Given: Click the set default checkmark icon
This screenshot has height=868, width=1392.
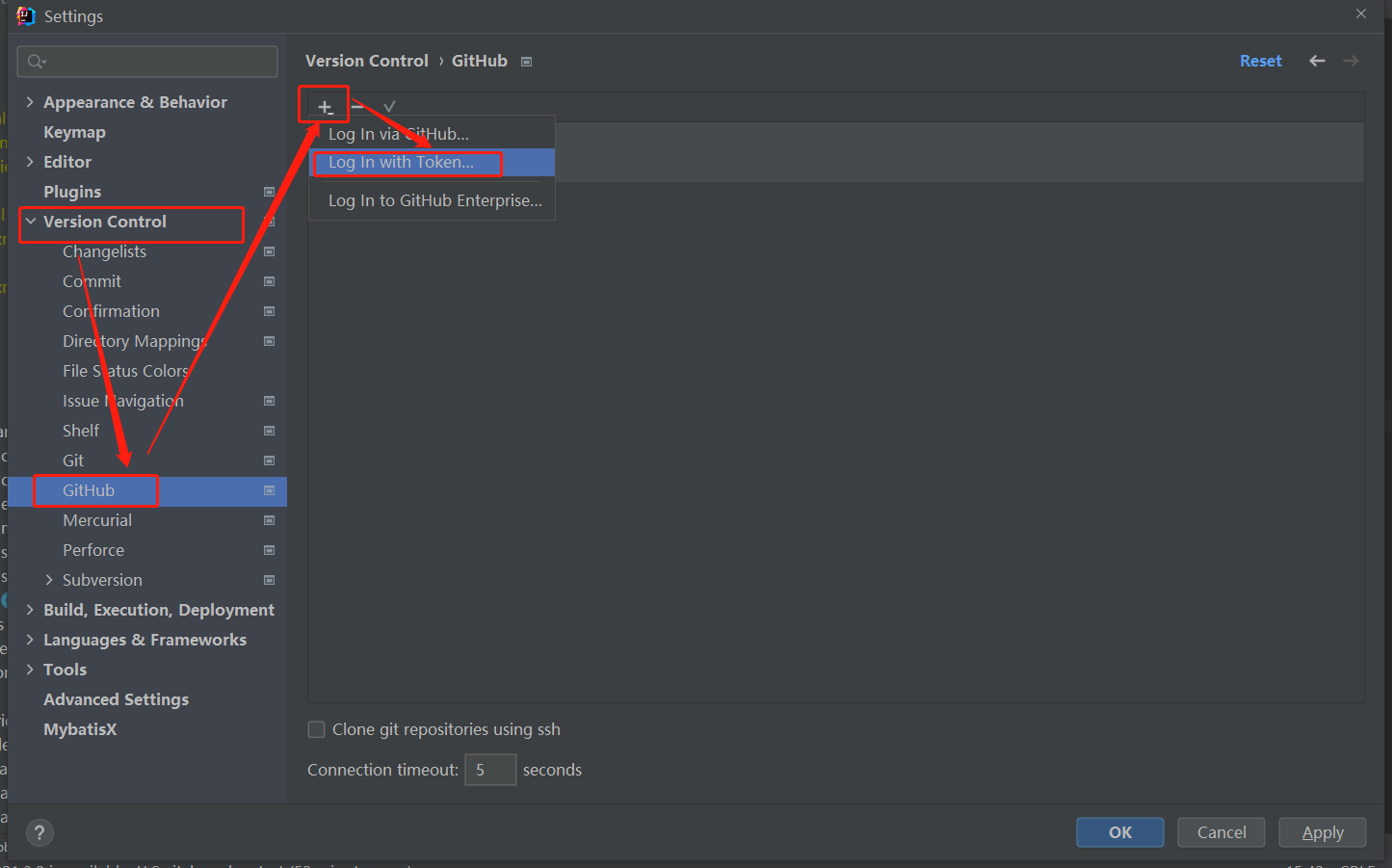Looking at the screenshot, I should click(389, 107).
